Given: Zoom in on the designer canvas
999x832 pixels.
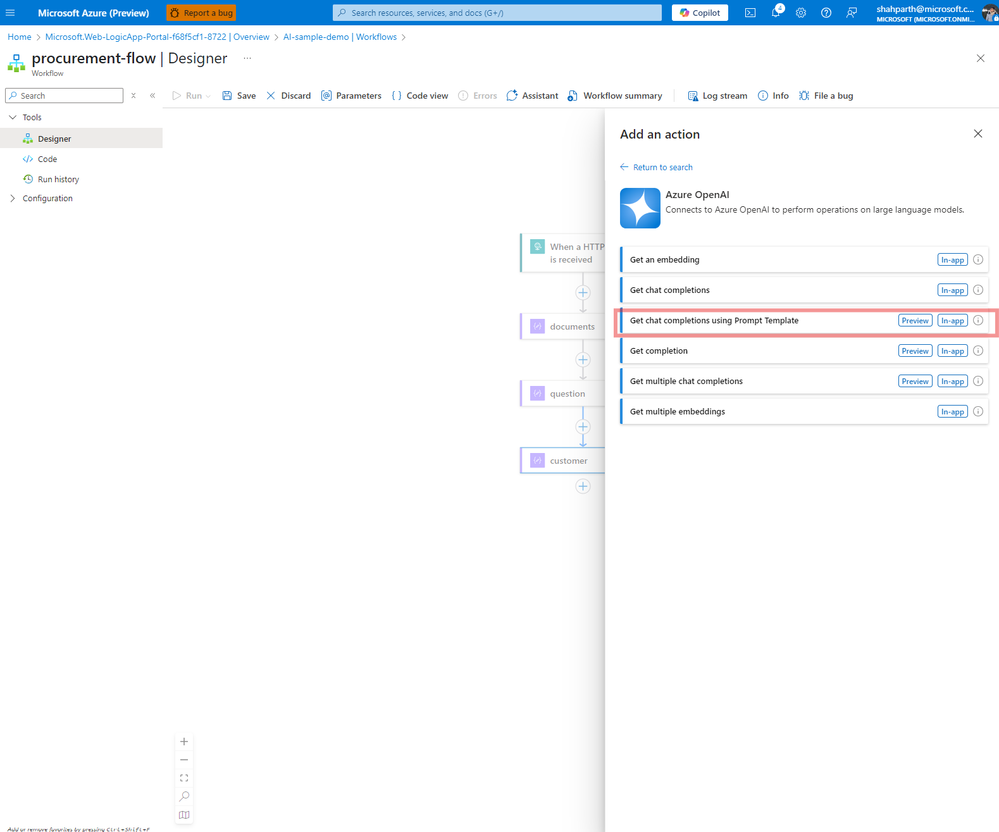Looking at the screenshot, I should click(184, 742).
